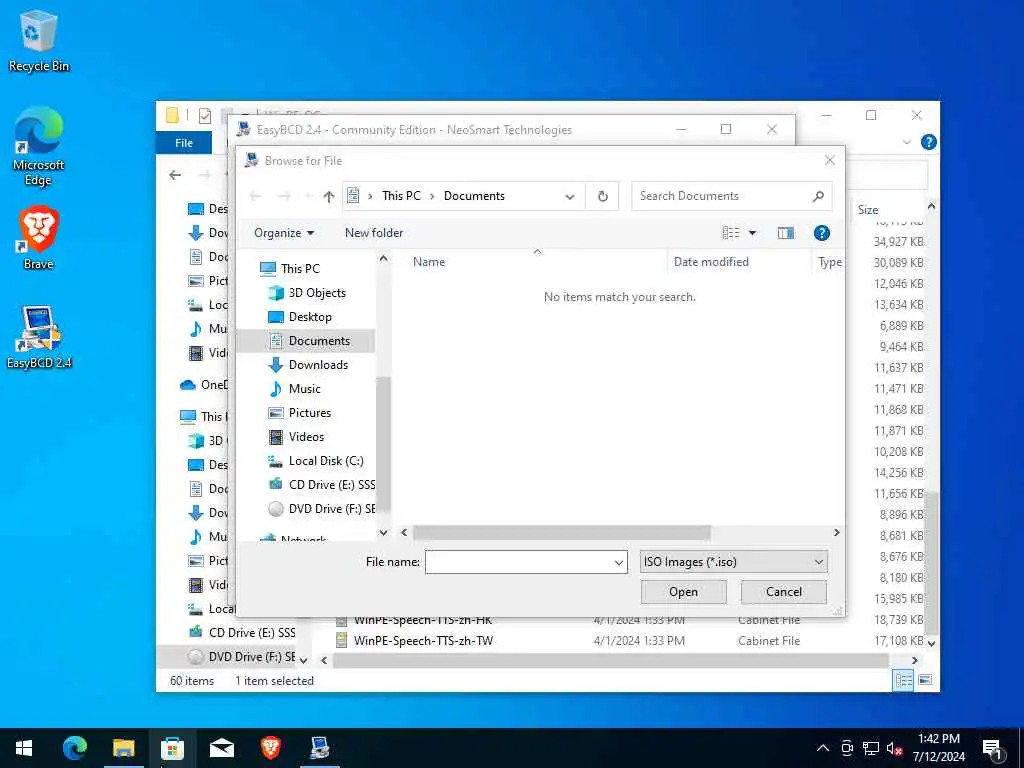1024x768 pixels.
Task: Select WinPE-Speech-TTS-zh-TW file in Explorer
Action: tap(423, 641)
